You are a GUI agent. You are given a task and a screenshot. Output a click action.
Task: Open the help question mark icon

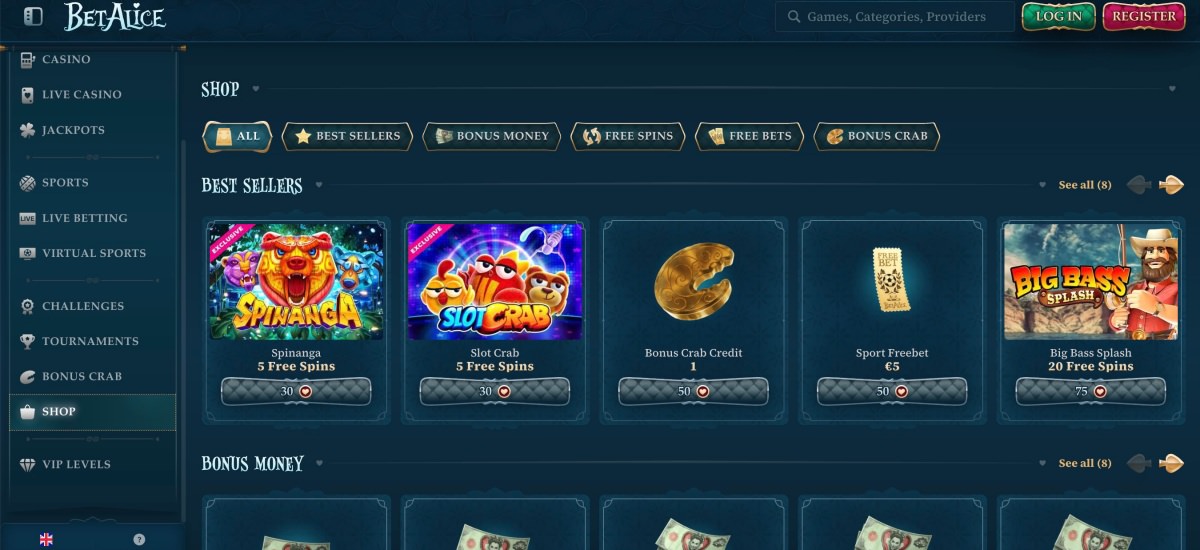[139, 539]
